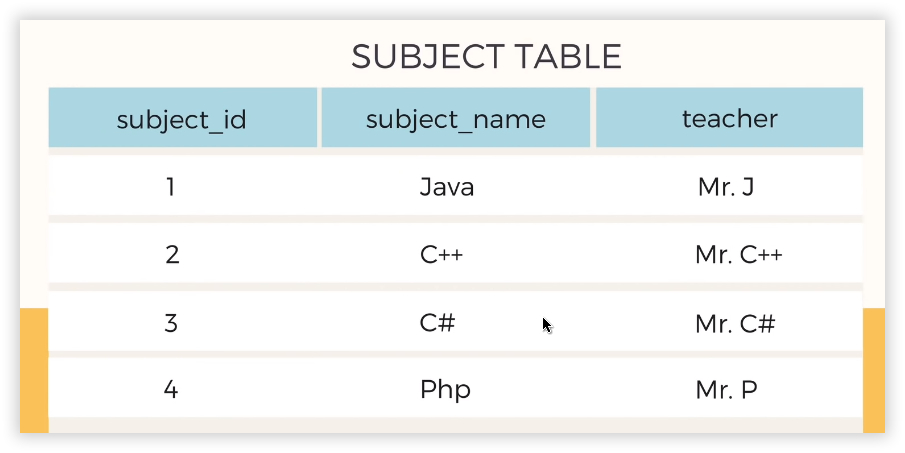Click subject_id cell with value 3
Image resolution: width=905 pixels, height=453 pixels.
pos(171,324)
